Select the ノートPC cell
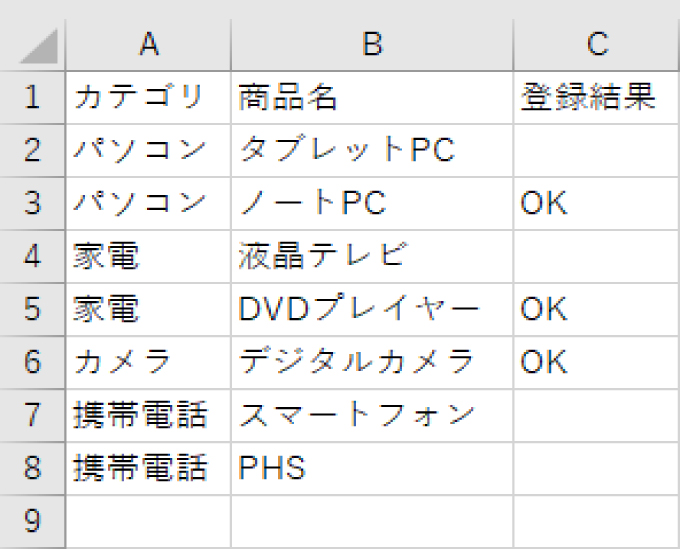Image resolution: width=680 pixels, height=549 pixels. pos(372,203)
